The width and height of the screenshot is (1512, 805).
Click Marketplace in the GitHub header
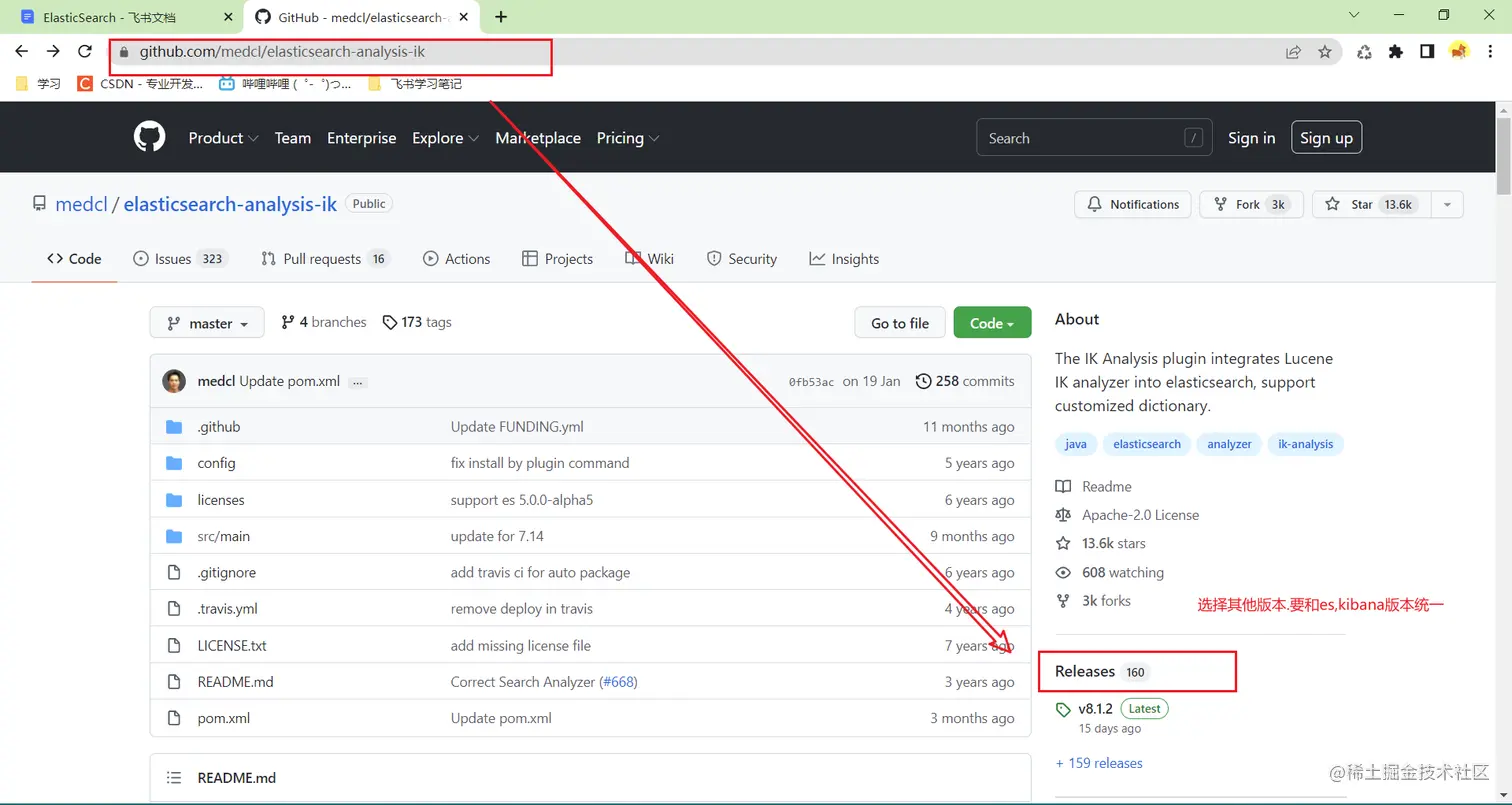[x=538, y=138]
